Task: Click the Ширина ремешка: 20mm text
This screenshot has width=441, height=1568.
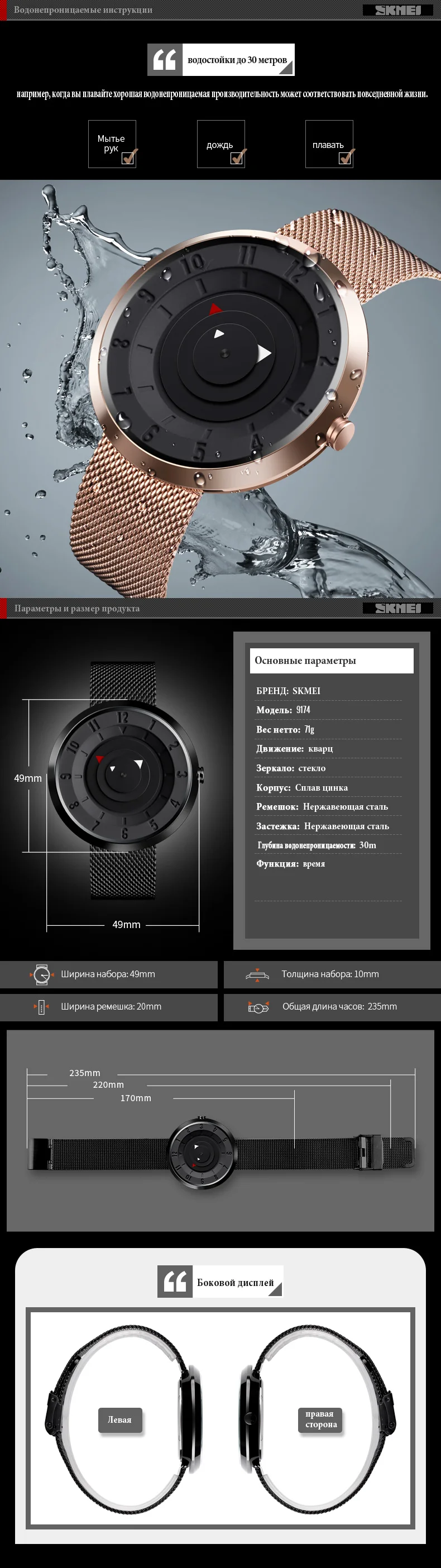Action: [x=111, y=1007]
